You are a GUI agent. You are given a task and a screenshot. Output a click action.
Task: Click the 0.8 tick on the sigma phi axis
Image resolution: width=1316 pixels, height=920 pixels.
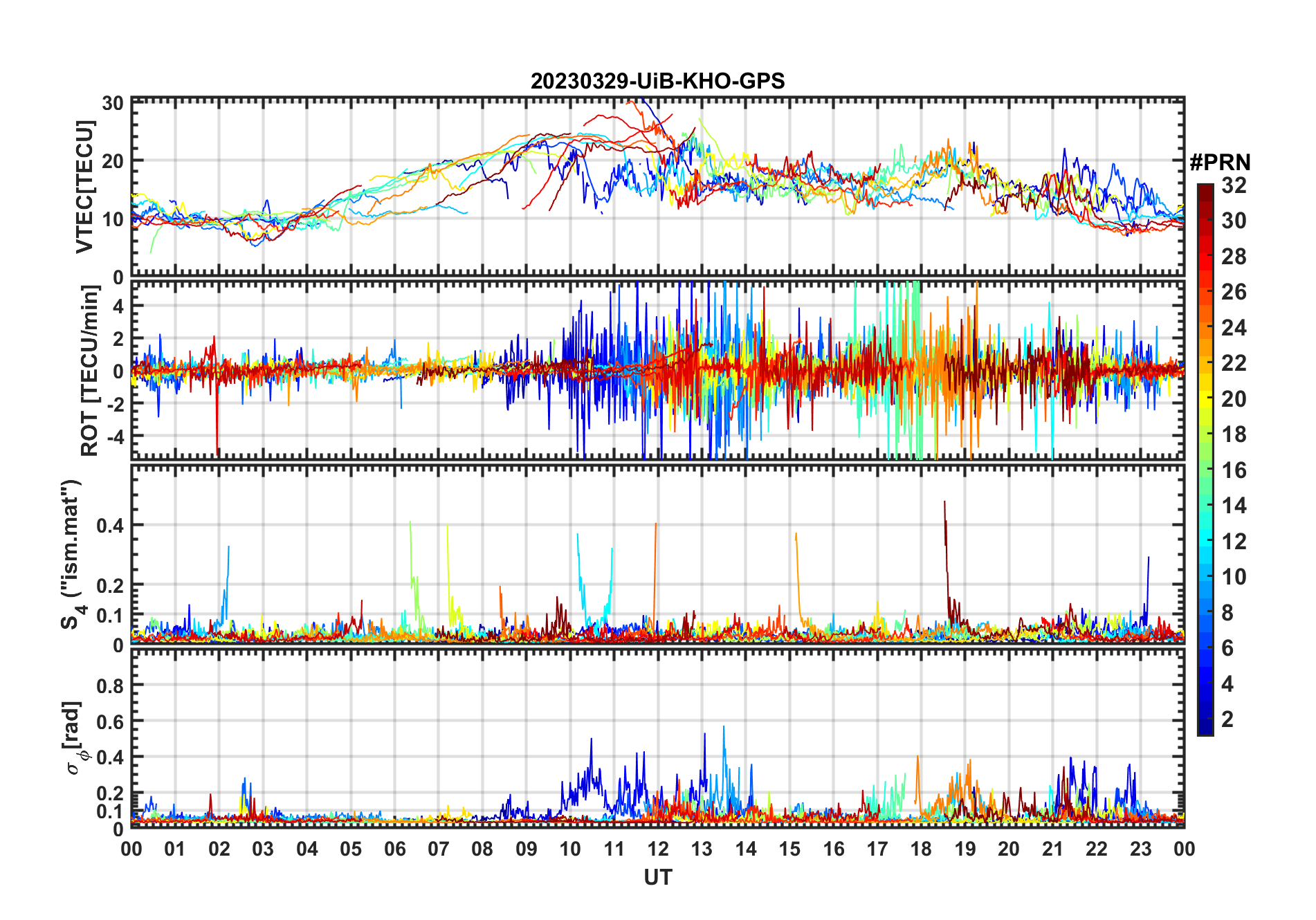110,686
